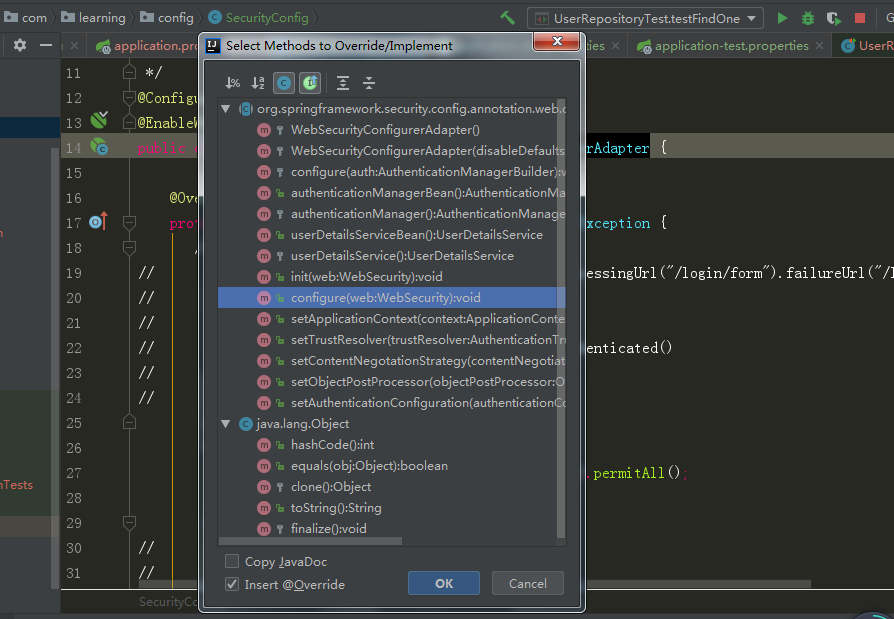Collapse the java.lang.Object node
This screenshot has width=894, height=619.
(225, 423)
